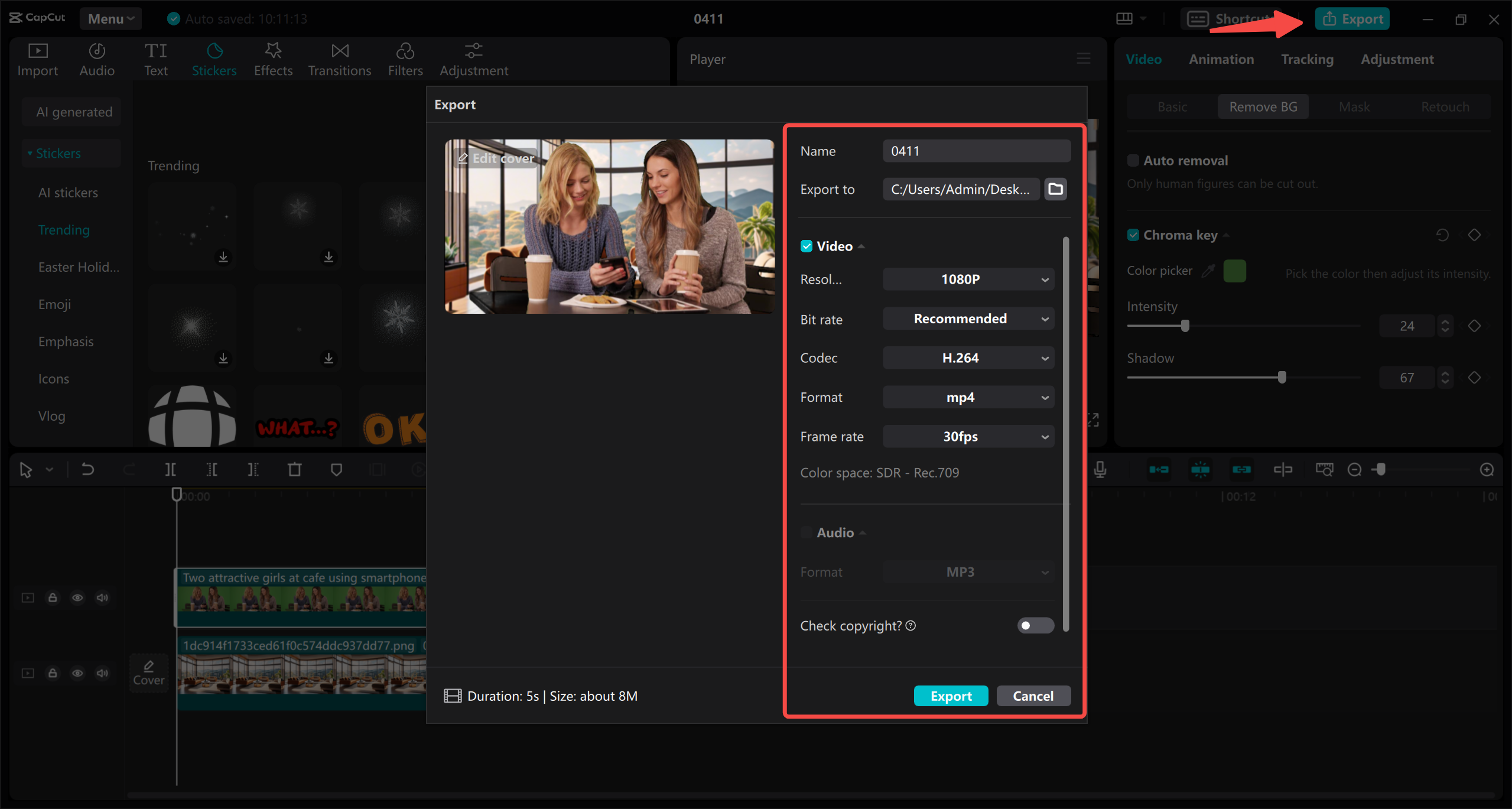Record a voiceover with the microphone icon
The width and height of the screenshot is (1512, 809).
1100,469
